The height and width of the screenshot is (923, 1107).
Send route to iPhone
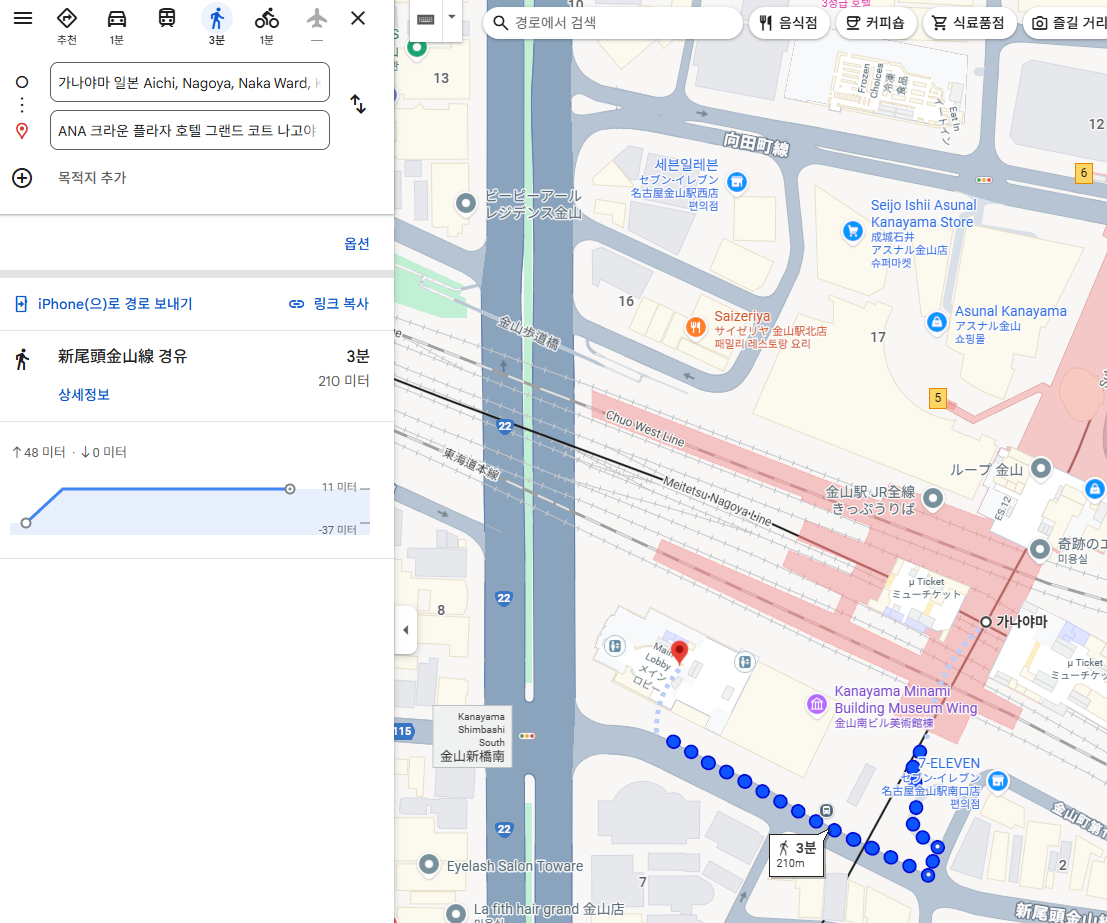pyautogui.click(x=104, y=304)
